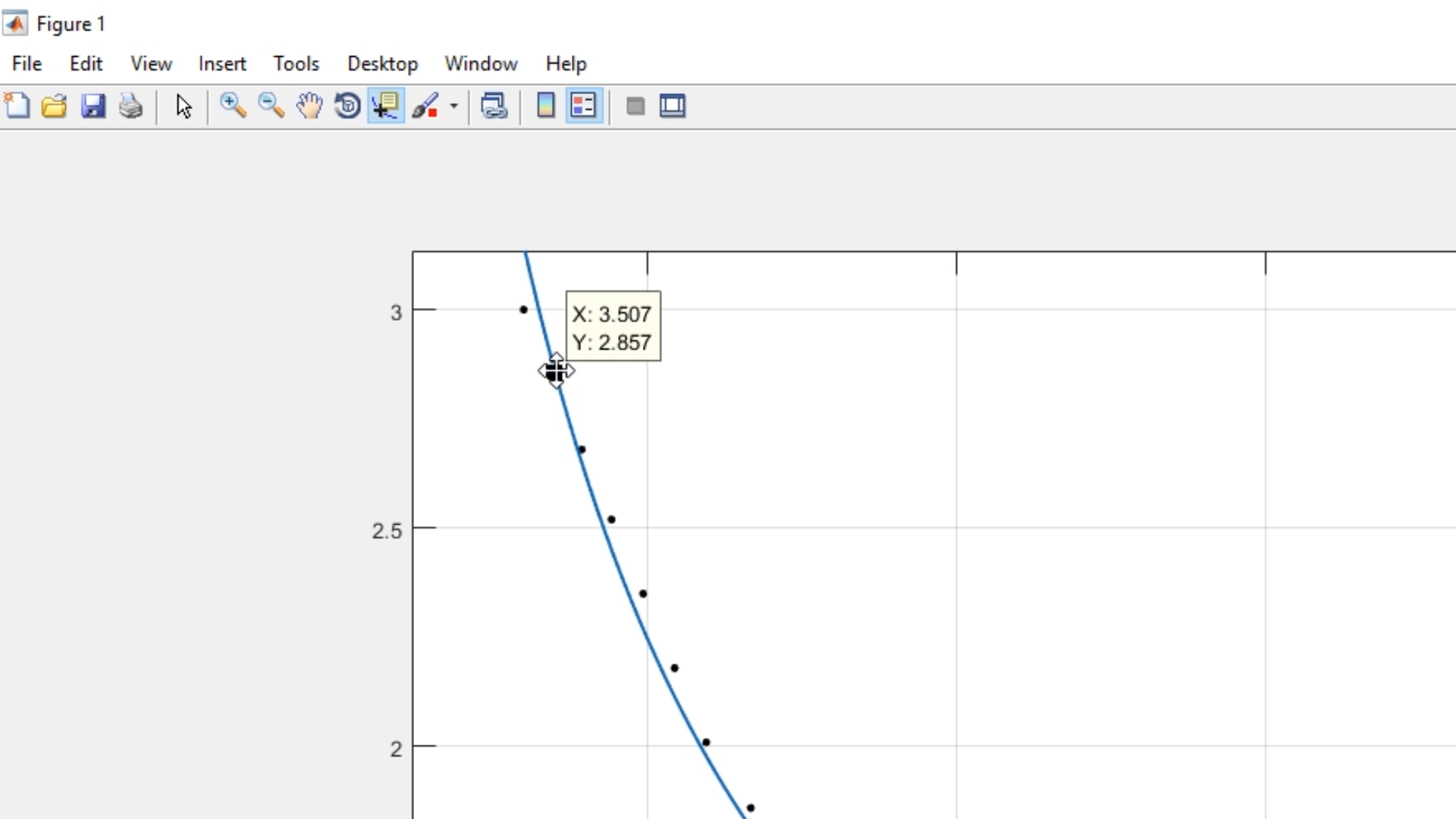This screenshot has height=819, width=1456.
Task: Toggle the colorbar on the plot
Action: 546,106
